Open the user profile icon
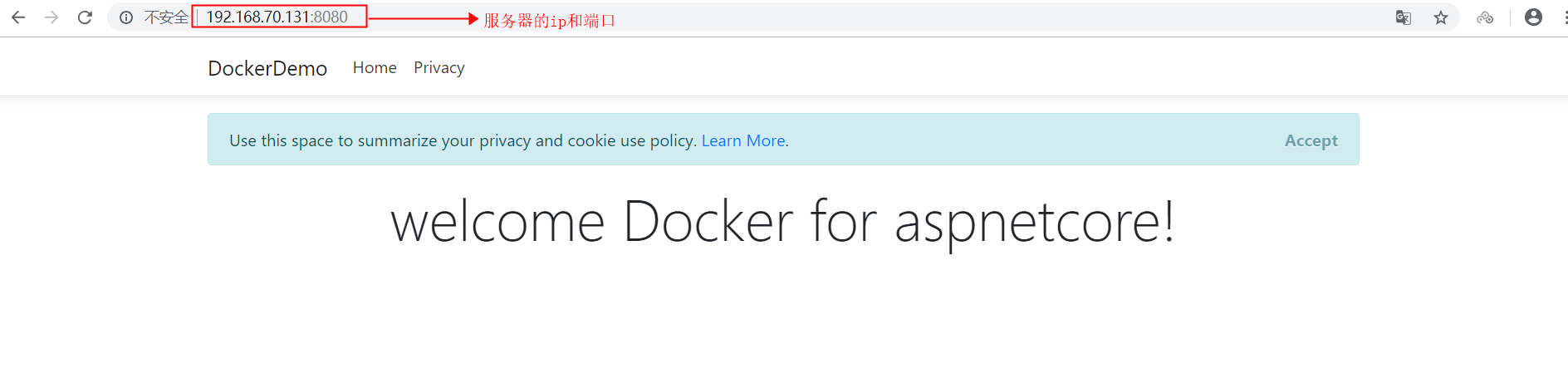1568x388 pixels. point(1533,17)
